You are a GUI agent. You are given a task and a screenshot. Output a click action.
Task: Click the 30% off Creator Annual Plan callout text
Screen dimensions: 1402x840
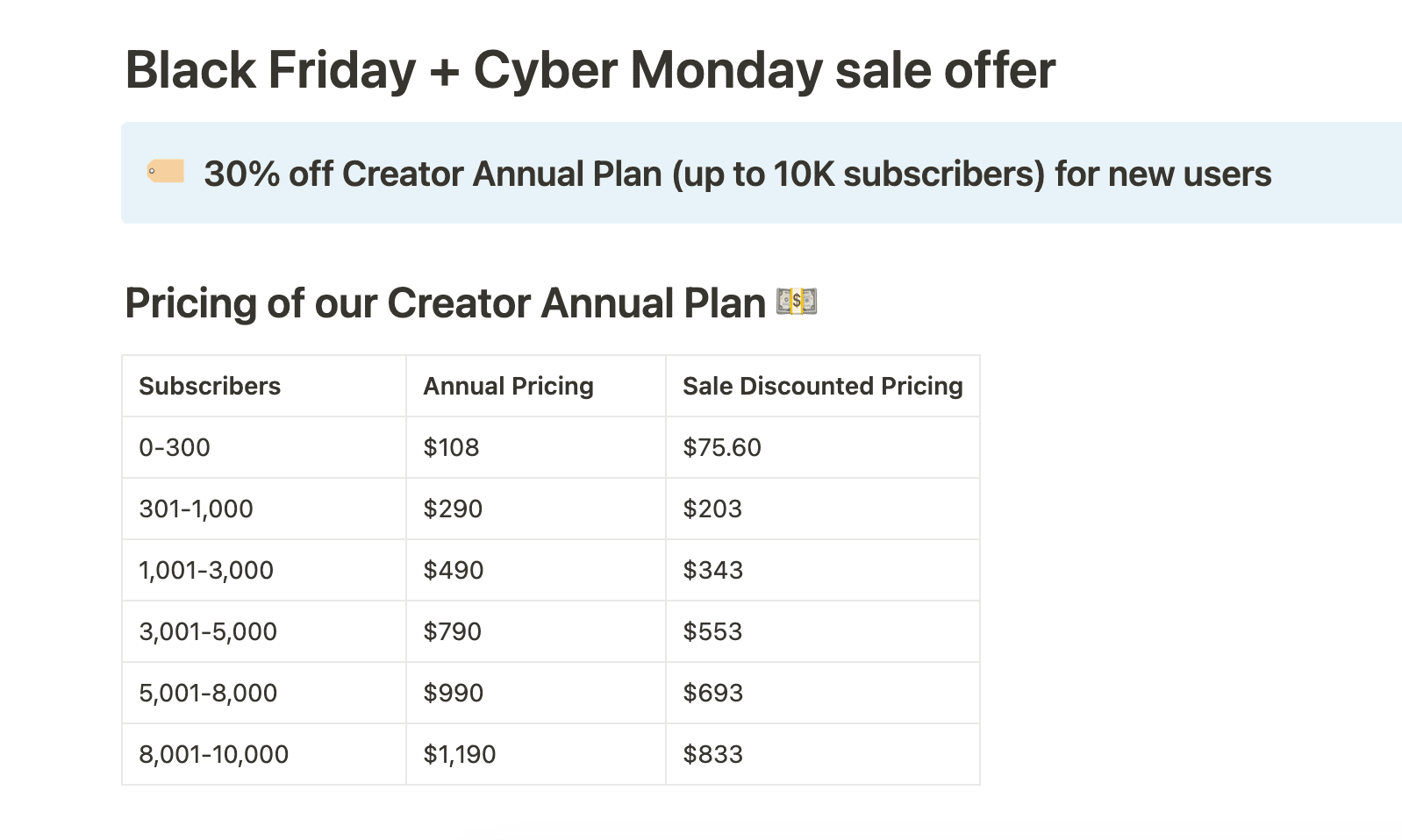[737, 174]
